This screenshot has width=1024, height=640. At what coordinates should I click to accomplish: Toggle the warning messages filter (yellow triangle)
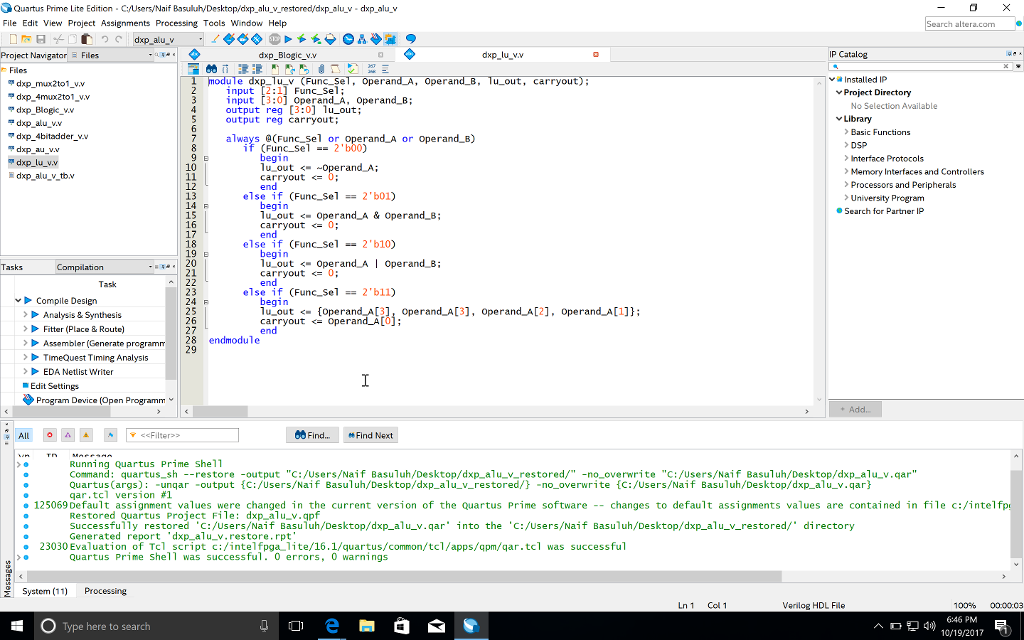pos(86,435)
